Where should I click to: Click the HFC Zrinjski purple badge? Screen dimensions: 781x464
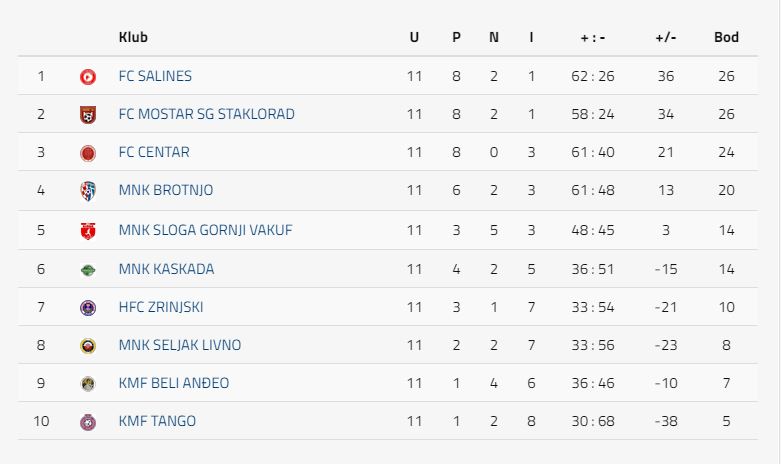[88, 308]
